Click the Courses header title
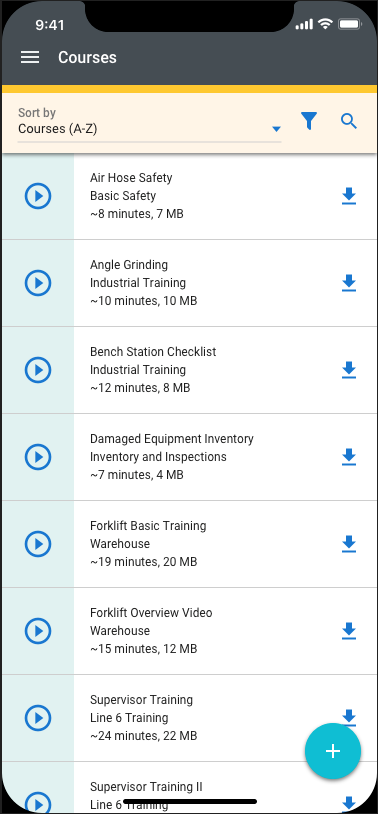This screenshot has width=378, height=814. tap(87, 57)
